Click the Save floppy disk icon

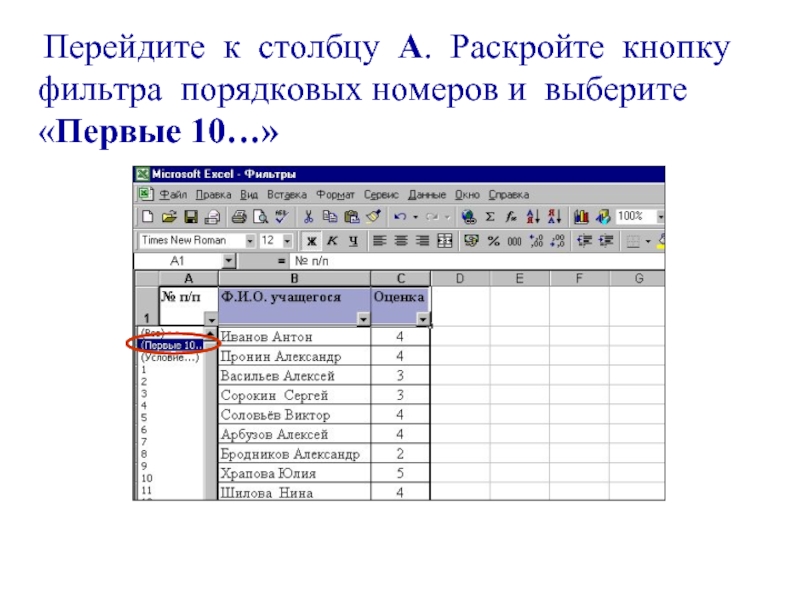(x=191, y=217)
